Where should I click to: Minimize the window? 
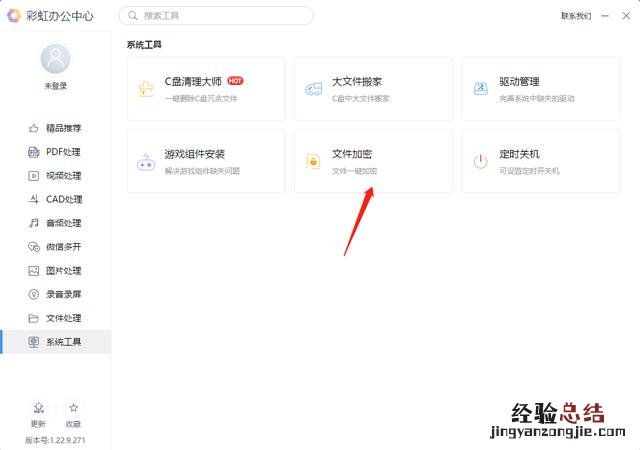tap(605, 16)
